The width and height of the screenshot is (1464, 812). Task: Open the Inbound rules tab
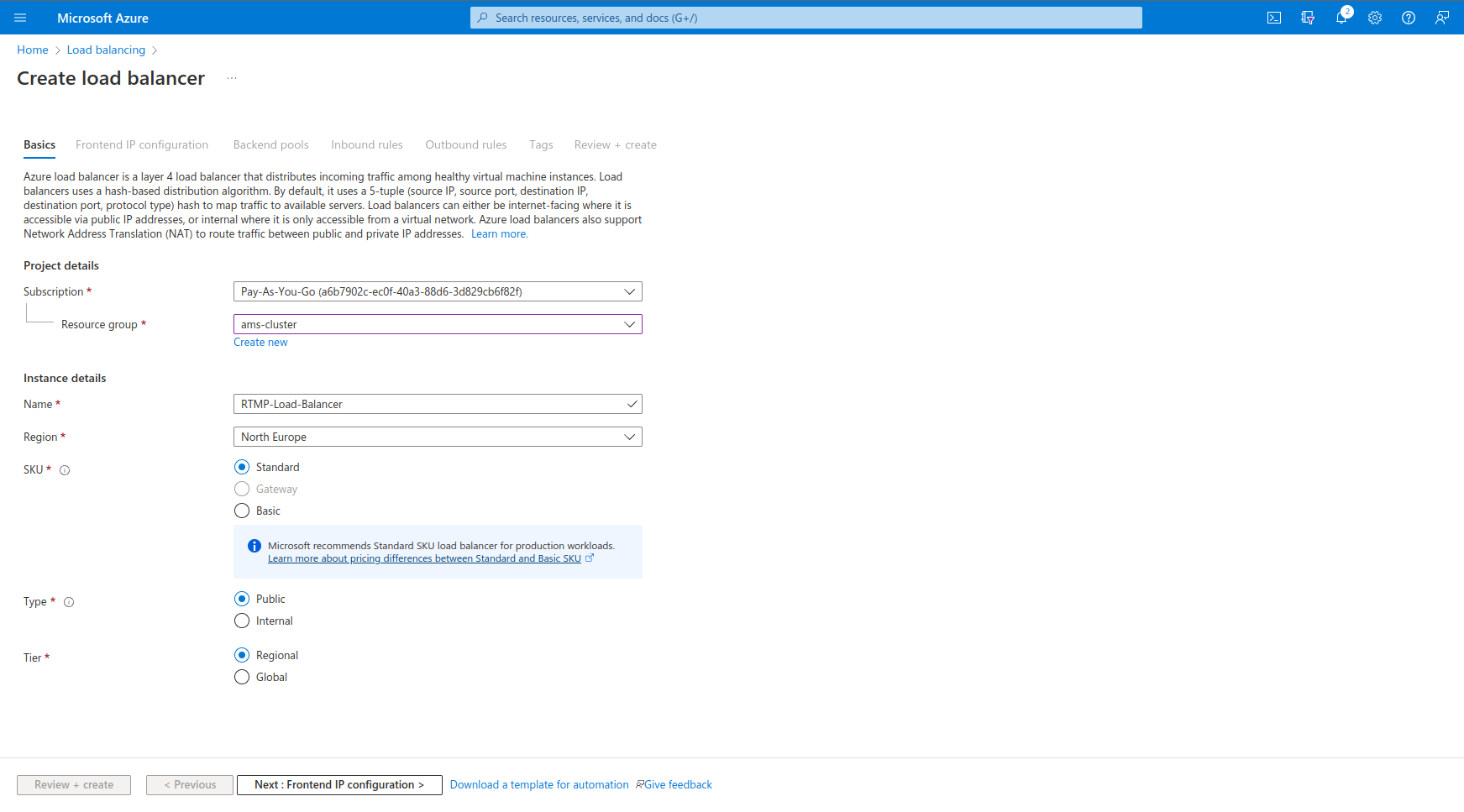point(367,144)
